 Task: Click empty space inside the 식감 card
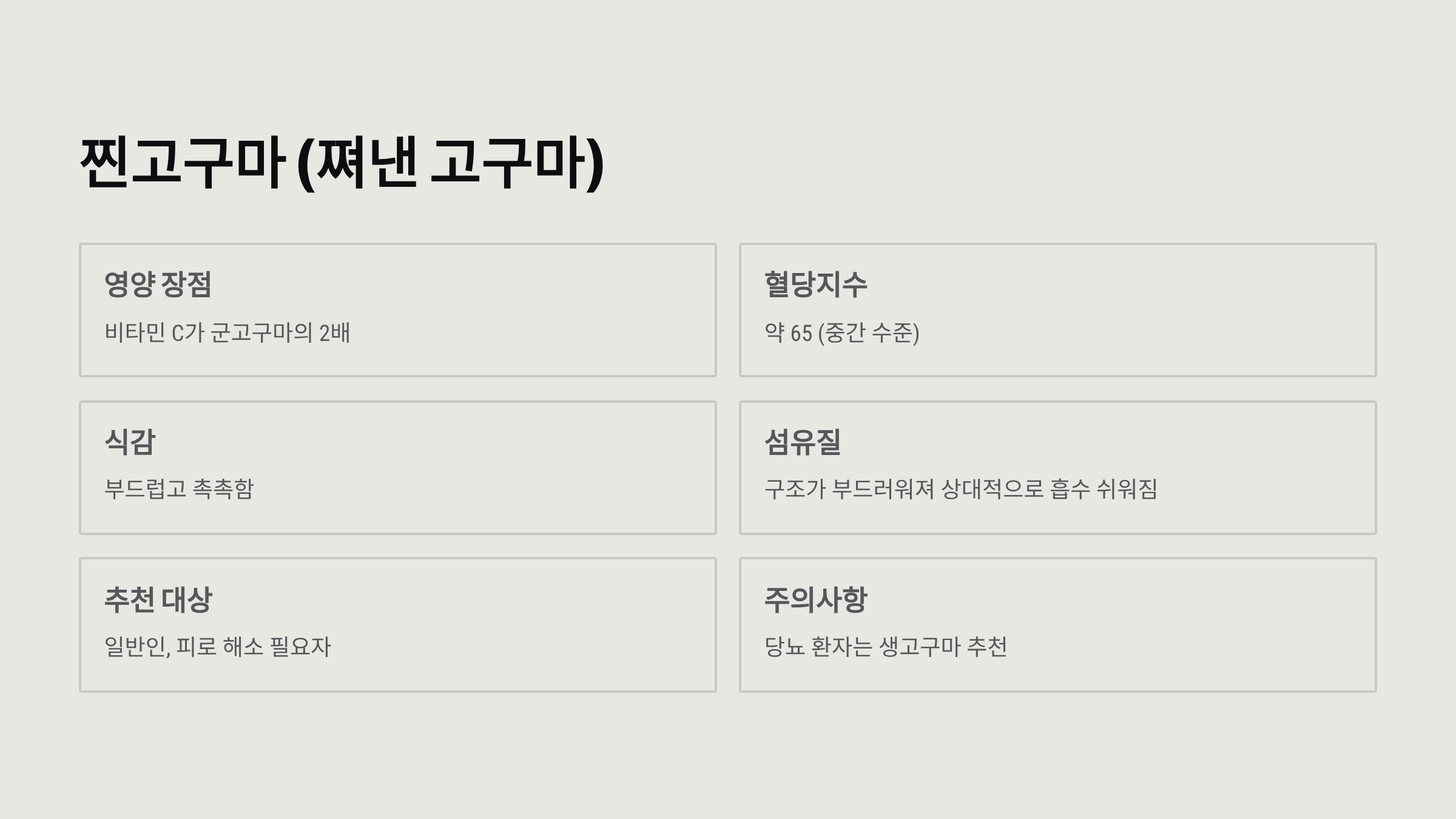(485, 467)
